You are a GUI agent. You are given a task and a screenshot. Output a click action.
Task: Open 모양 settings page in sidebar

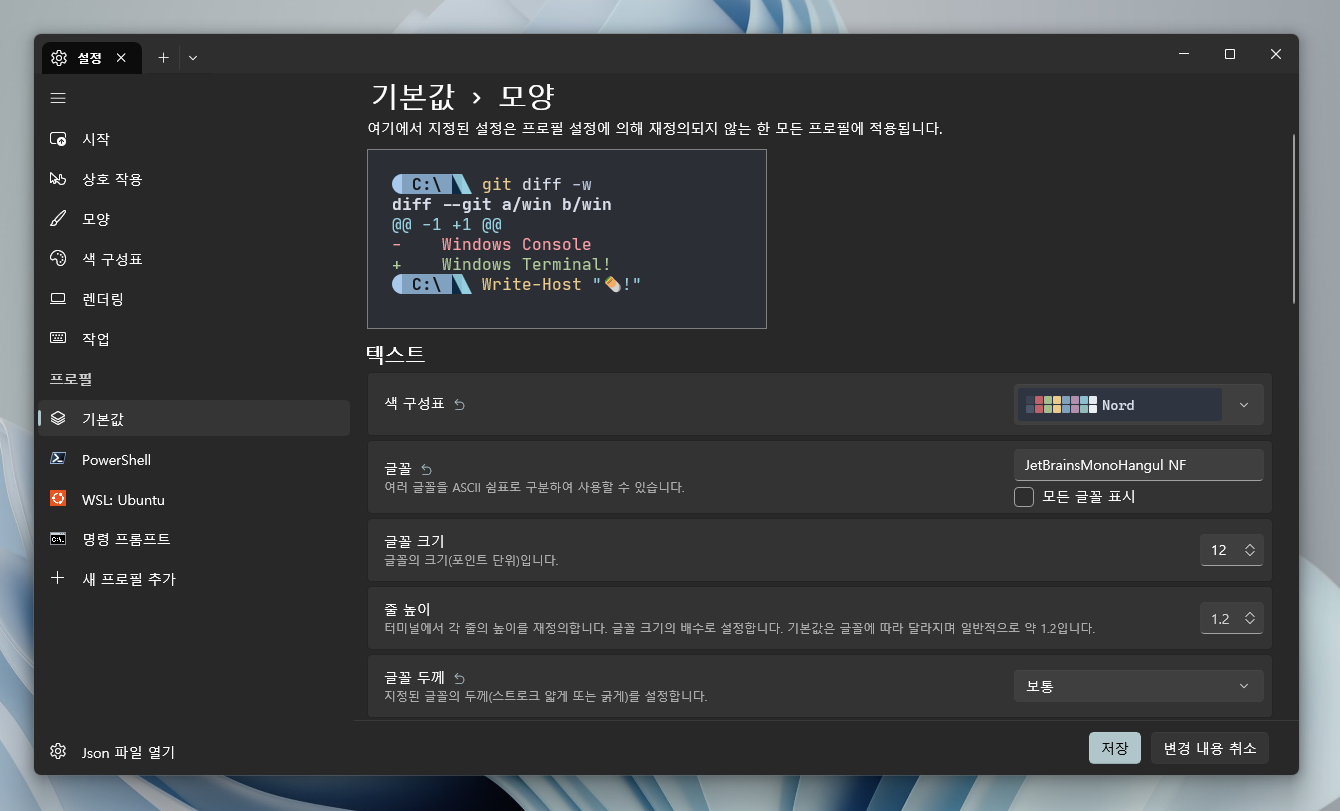click(x=194, y=219)
